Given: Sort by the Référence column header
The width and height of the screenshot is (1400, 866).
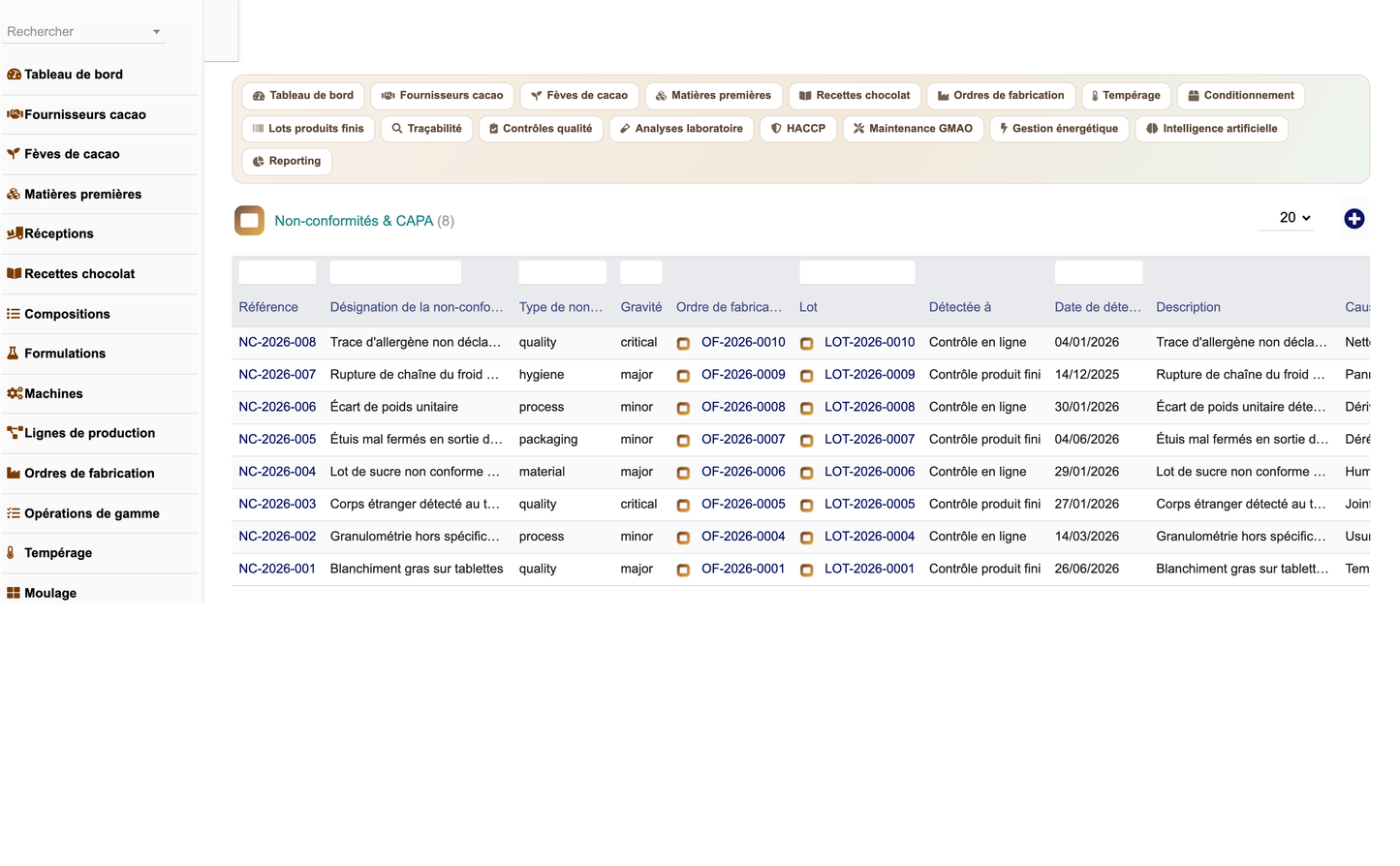Looking at the screenshot, I should pos(268,307).
